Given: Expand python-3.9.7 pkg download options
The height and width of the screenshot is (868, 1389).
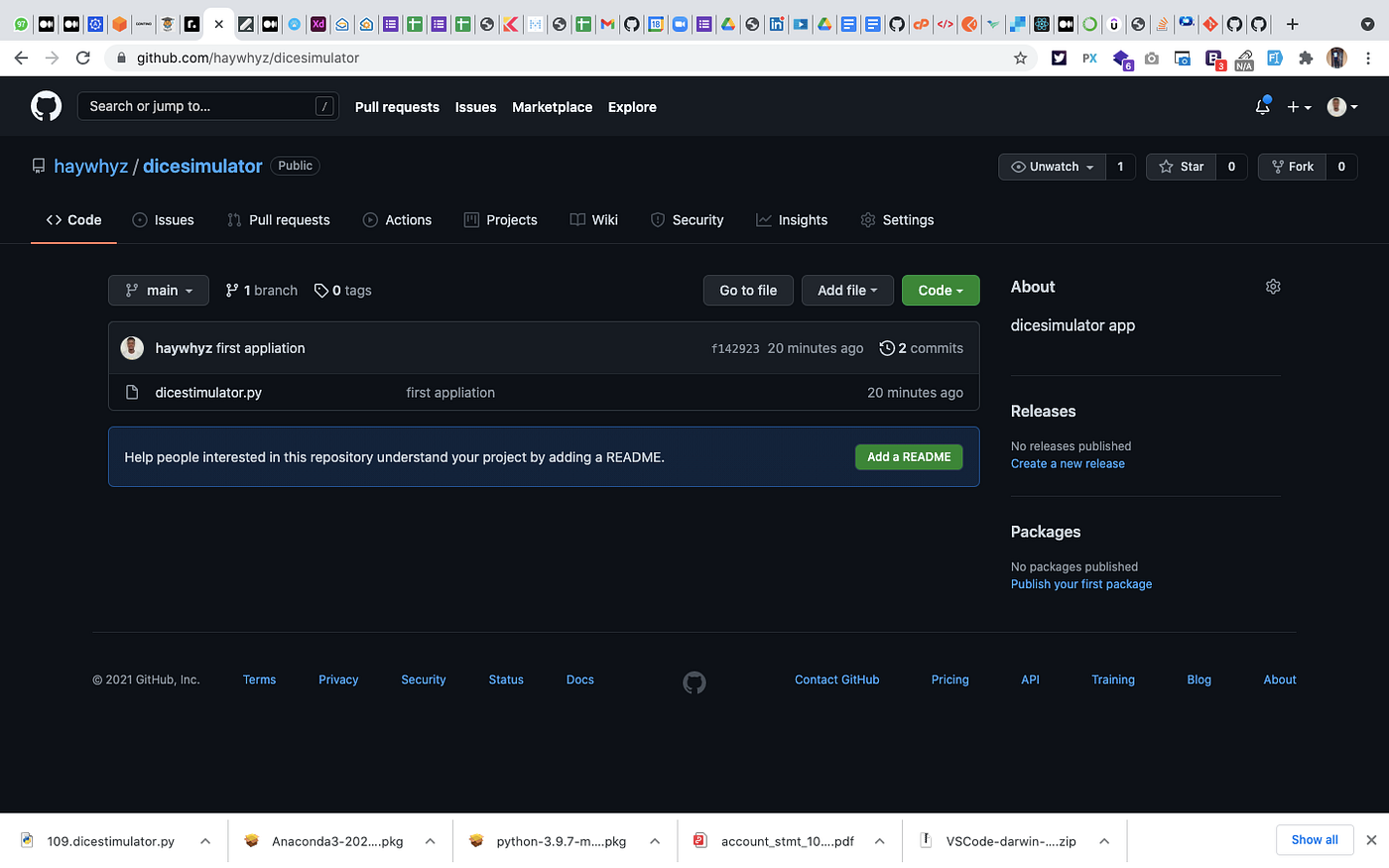Looking at the screenshot, I should coord(655,841).
